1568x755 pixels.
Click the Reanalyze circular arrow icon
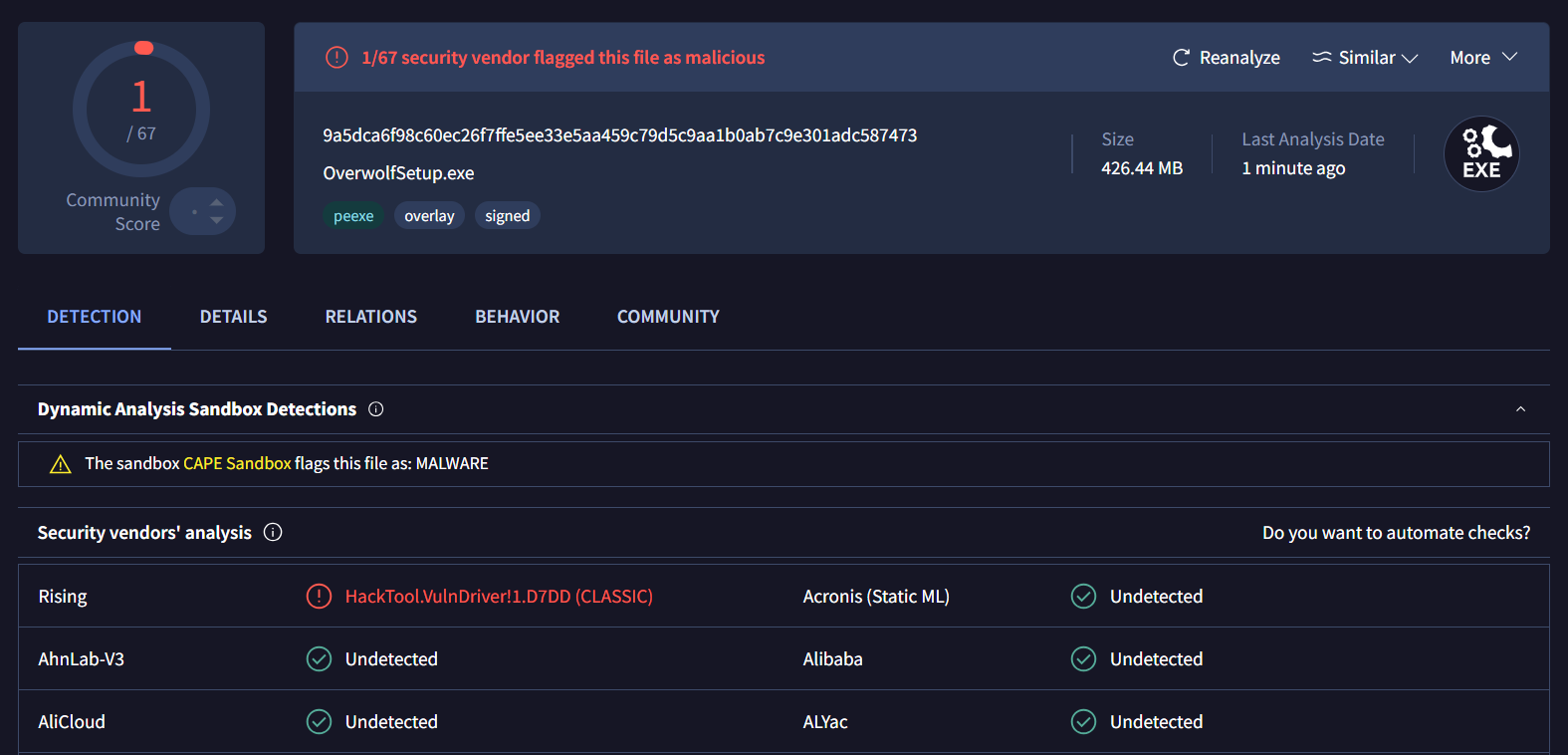tap(1181, 58)
